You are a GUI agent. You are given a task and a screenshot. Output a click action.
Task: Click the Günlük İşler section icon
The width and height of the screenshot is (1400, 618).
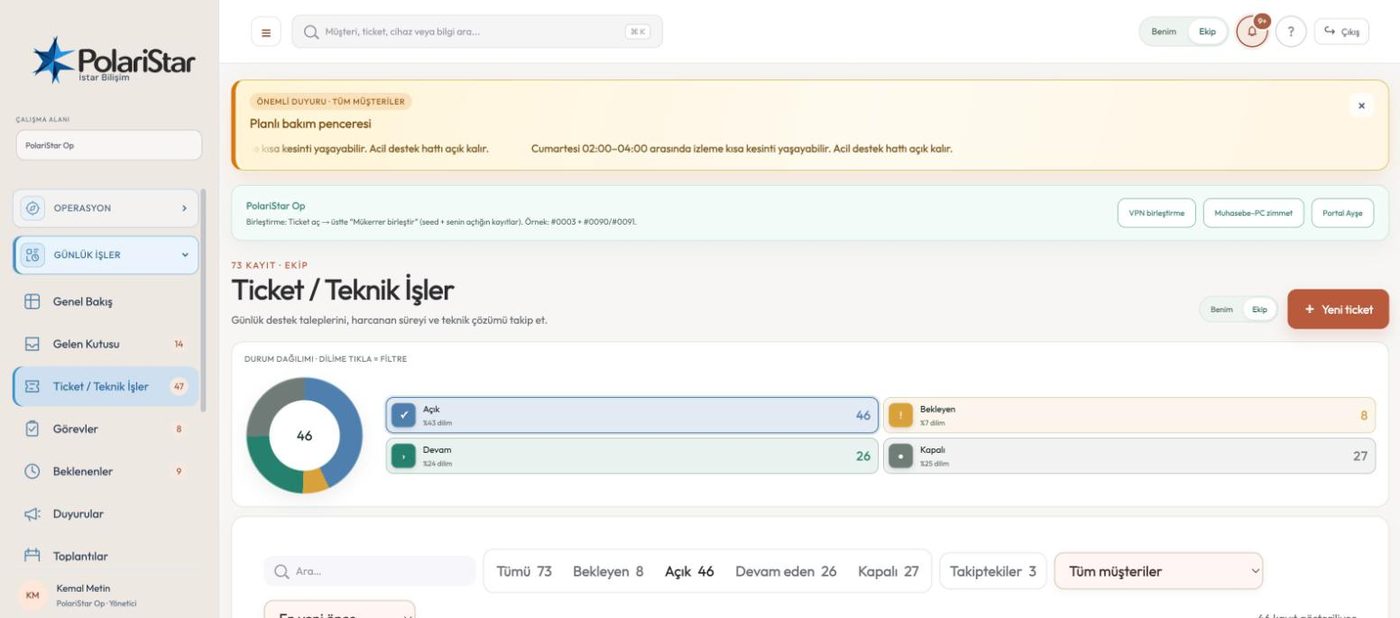[x=33, y=255]
